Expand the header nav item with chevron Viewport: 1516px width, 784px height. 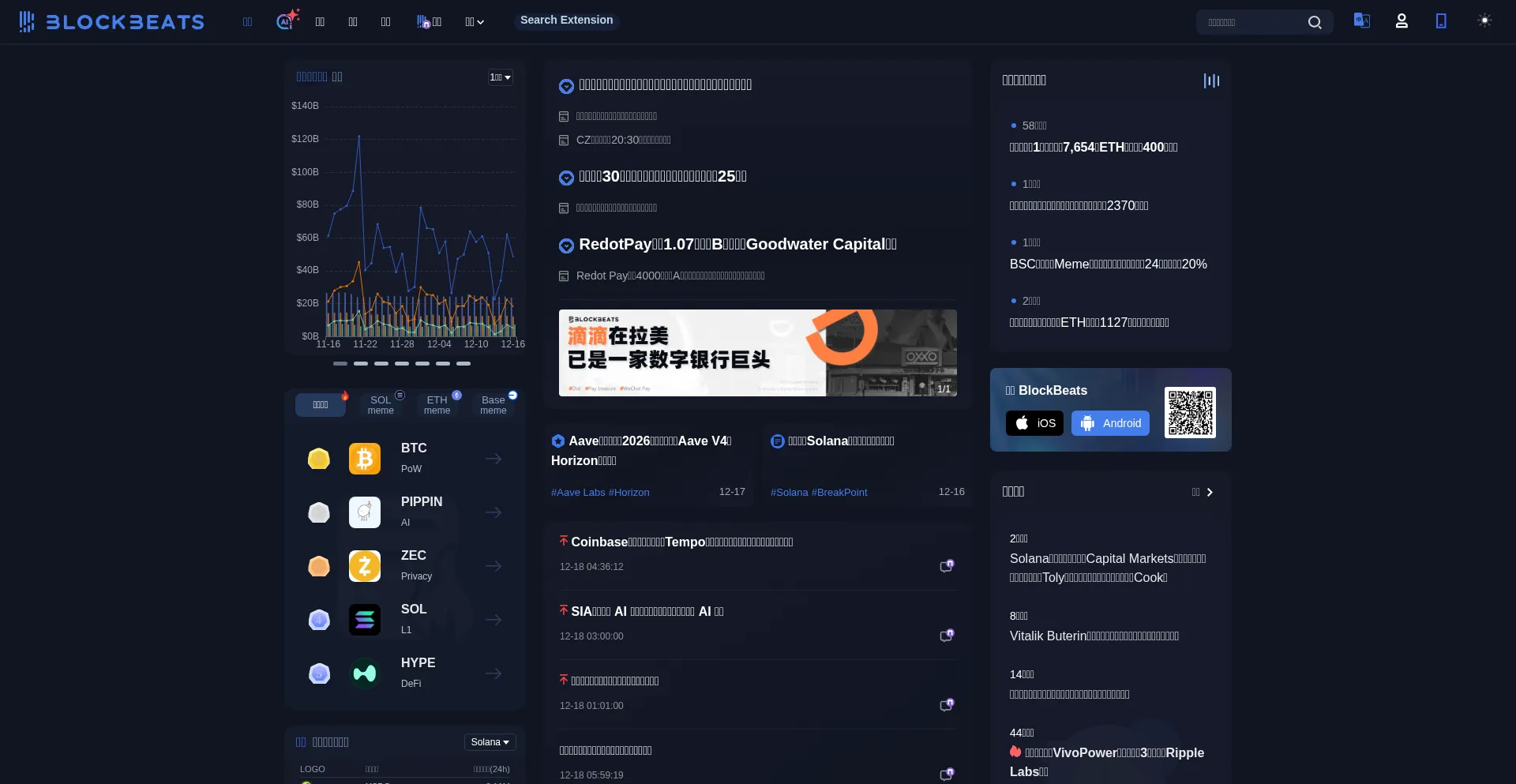click(475, 22)
